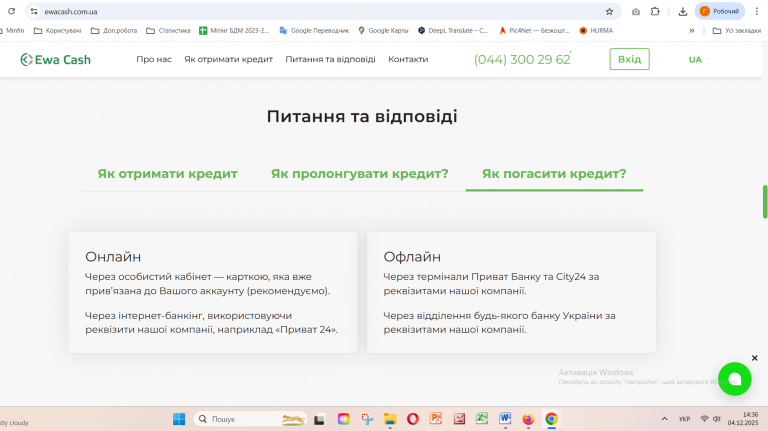The image size is (768, 431).
Task: Open the green chat widget bubble
Action: click(x=734, y=379)
